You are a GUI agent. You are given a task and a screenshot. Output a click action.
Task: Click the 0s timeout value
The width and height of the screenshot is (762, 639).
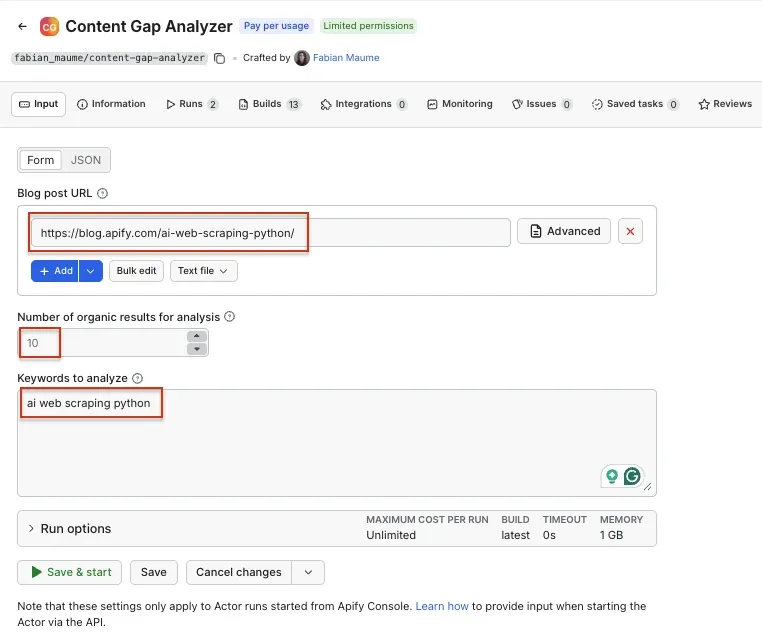tap(549, 535)
